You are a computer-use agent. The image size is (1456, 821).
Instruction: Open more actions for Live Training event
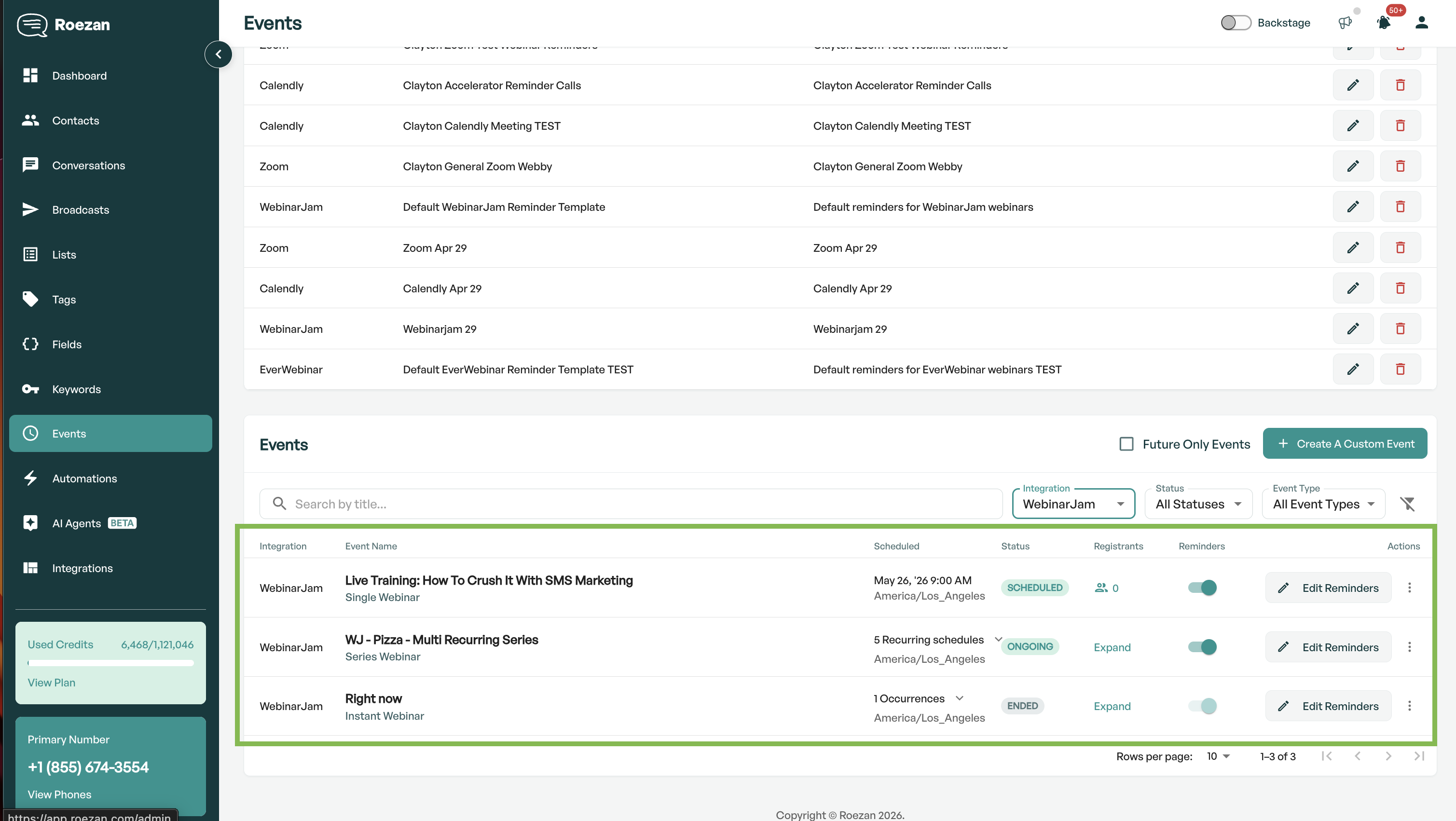(1409, 588)
